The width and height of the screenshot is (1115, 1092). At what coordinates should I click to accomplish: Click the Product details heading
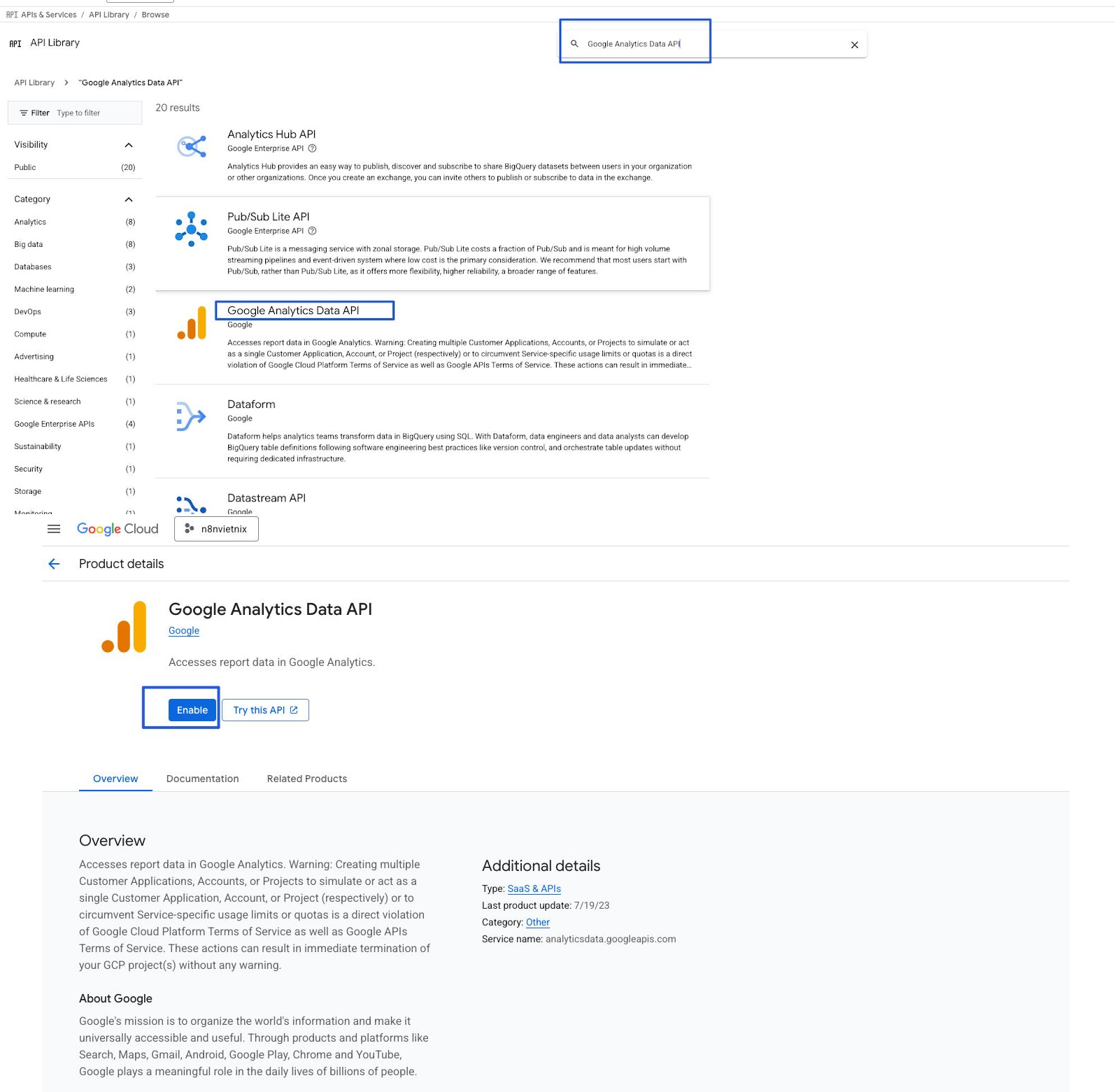(x=122, y=564)
